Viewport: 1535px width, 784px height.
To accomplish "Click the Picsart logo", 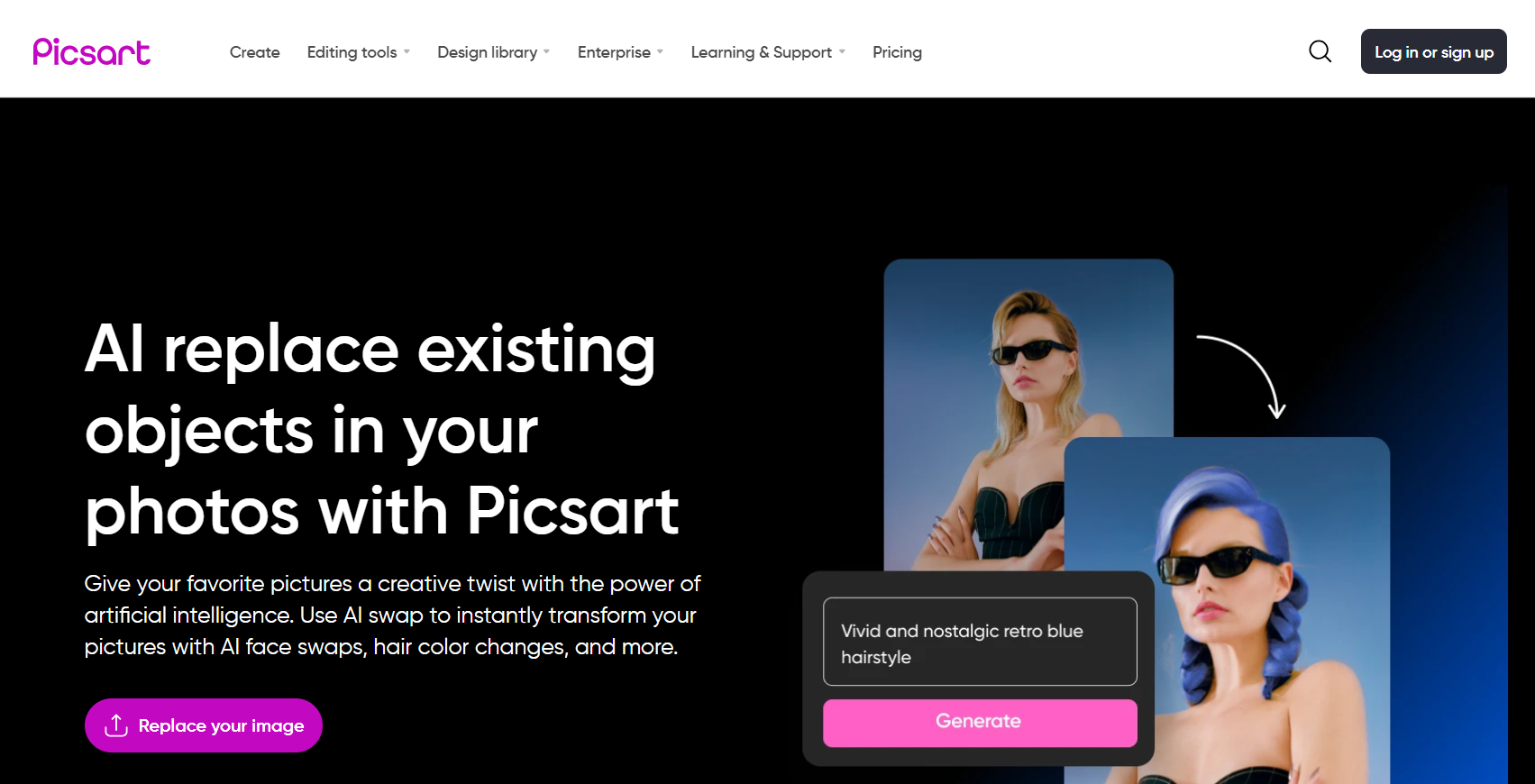I will tap(91, 51).
